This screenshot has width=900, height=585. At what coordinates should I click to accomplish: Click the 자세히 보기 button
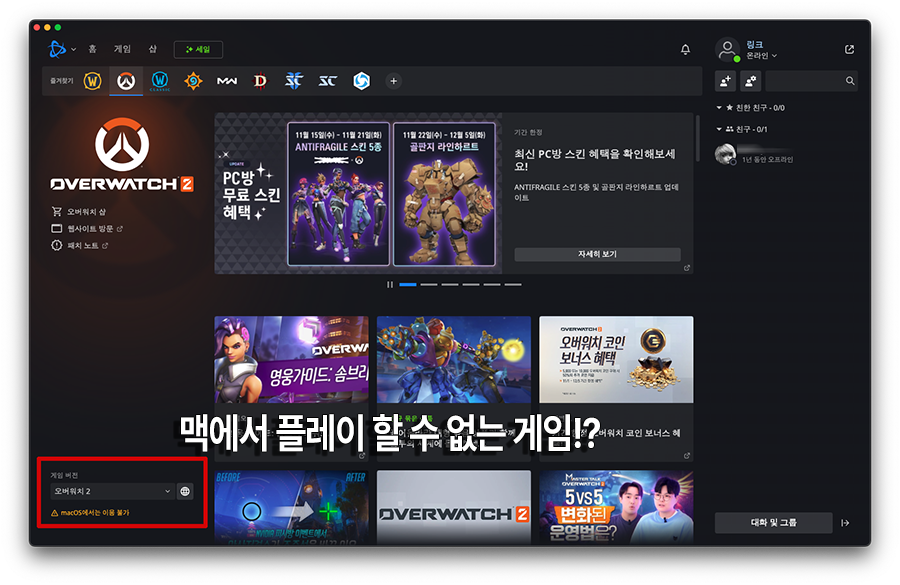coord(598,254)
